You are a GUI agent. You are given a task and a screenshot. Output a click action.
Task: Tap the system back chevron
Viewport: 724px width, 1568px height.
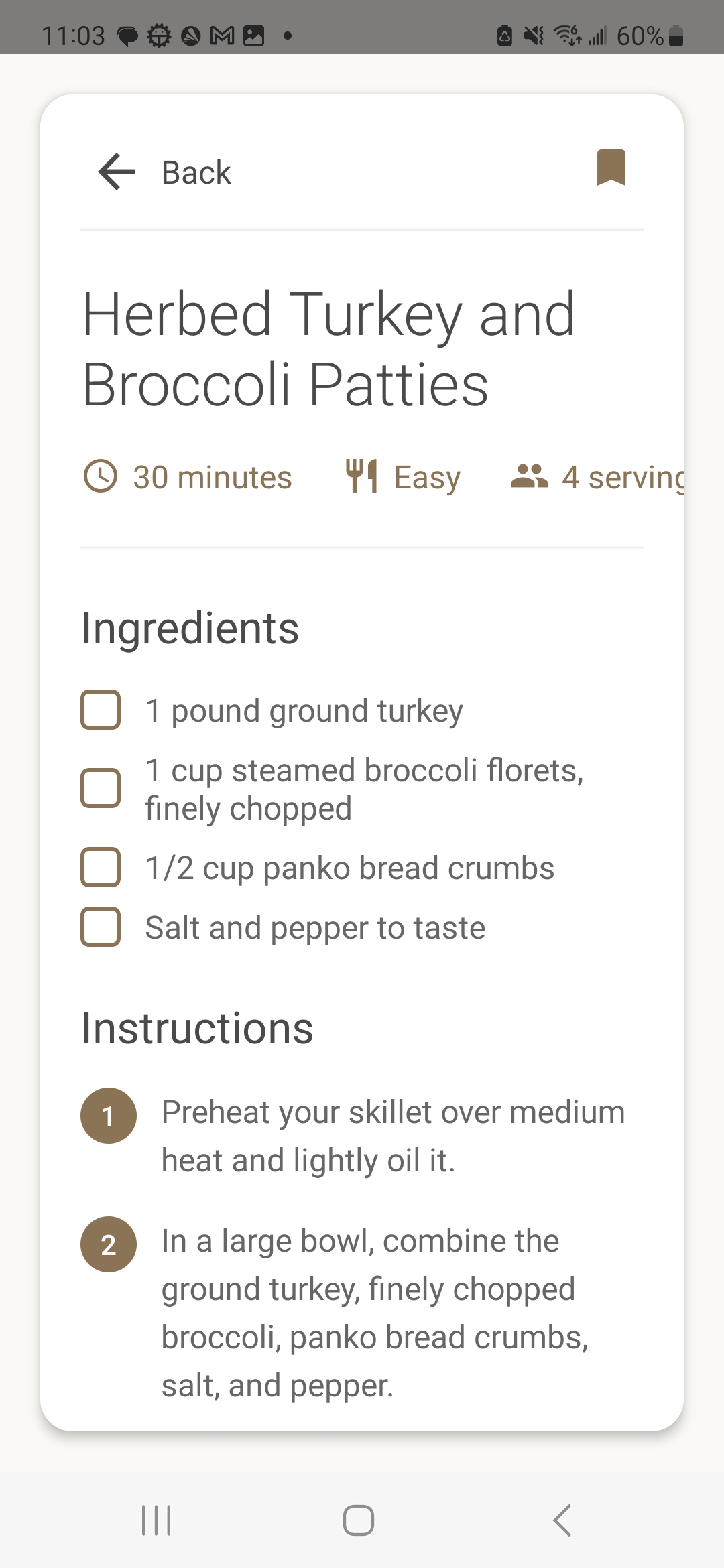point(562,1520)
